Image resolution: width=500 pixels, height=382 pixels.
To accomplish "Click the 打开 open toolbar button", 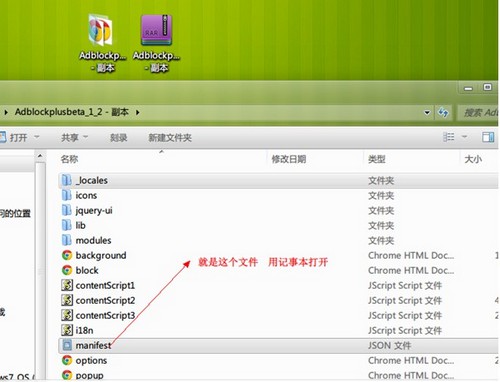I will [18, 137].
